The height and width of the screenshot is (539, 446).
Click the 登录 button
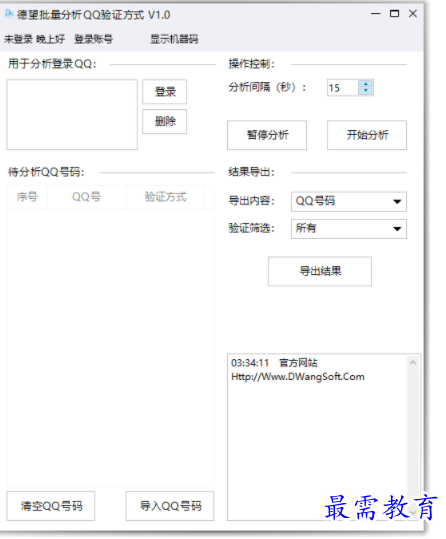[165, 92]
